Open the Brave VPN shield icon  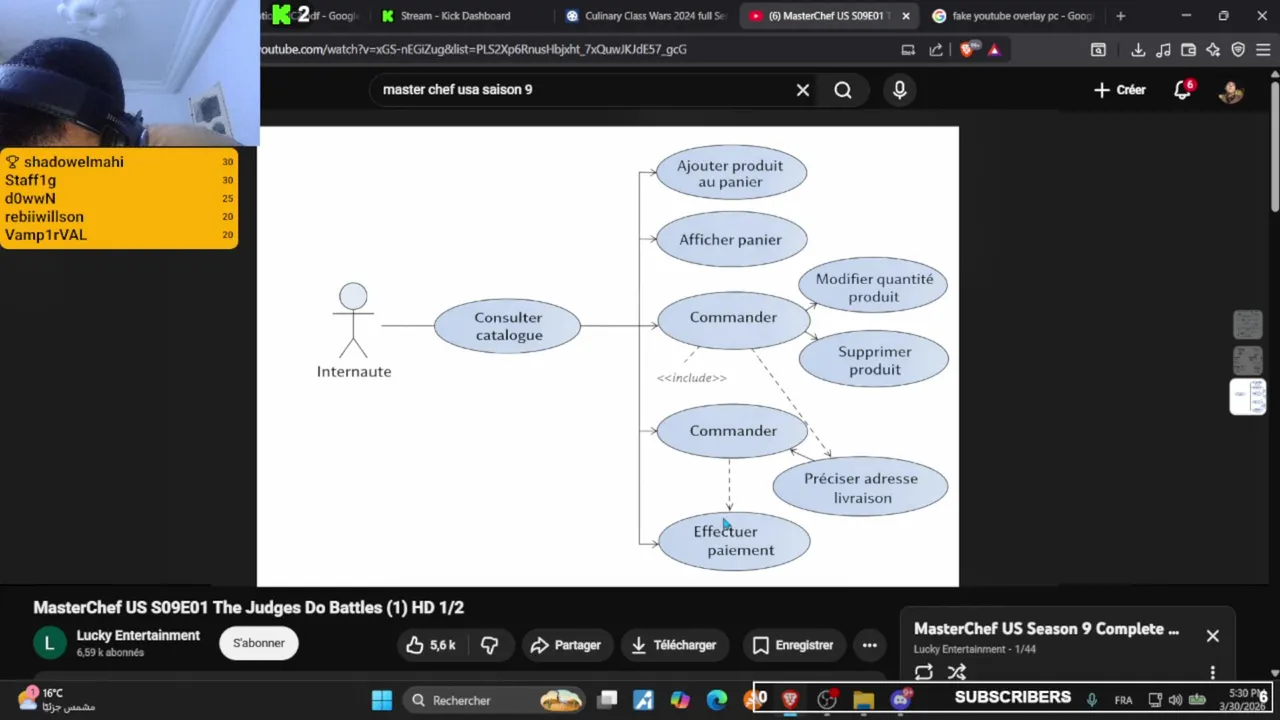tap(1238, 49)
